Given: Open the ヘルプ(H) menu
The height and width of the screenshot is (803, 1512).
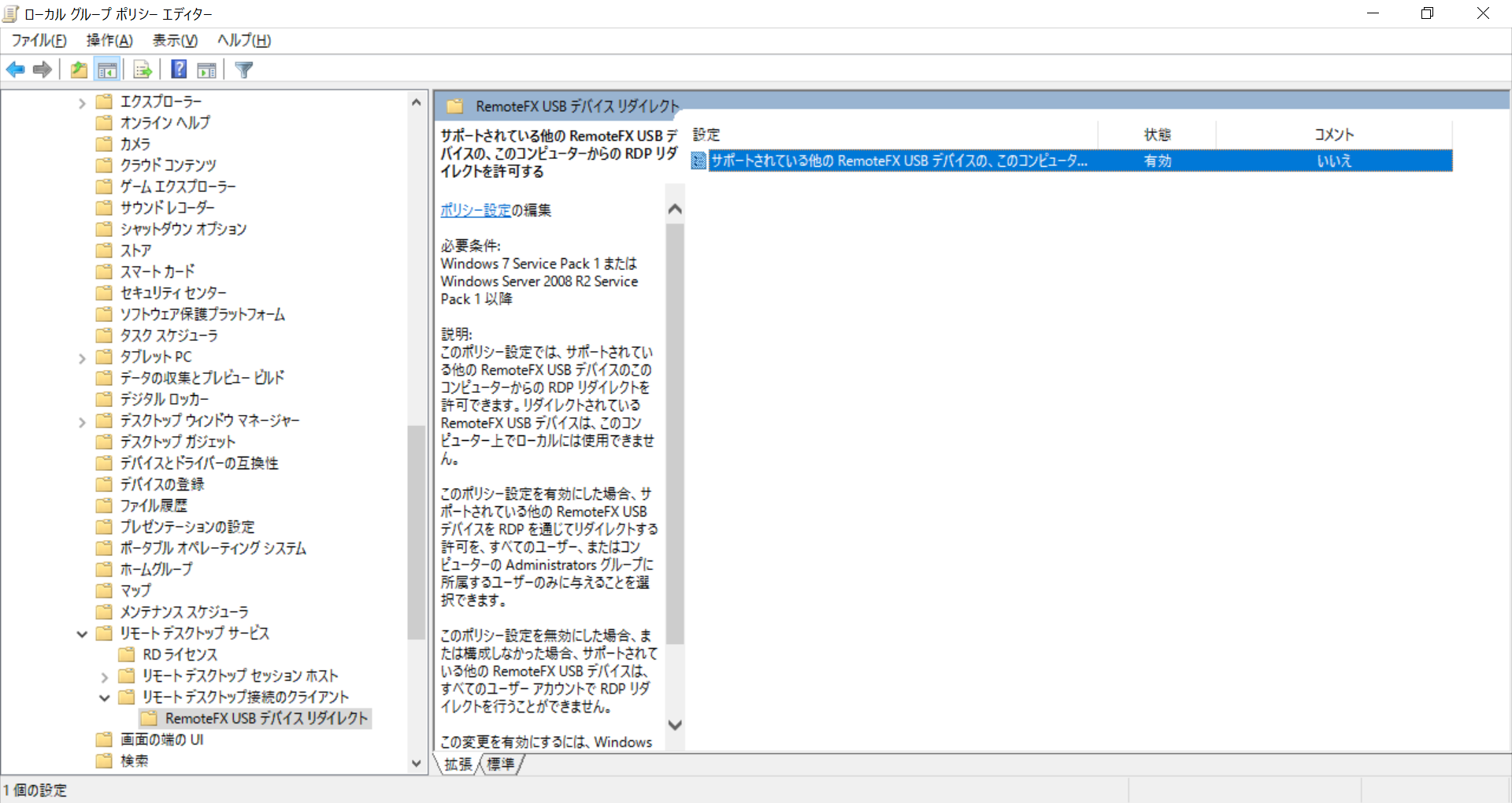Looking at the screenshot, I should [x=244, y=40].
